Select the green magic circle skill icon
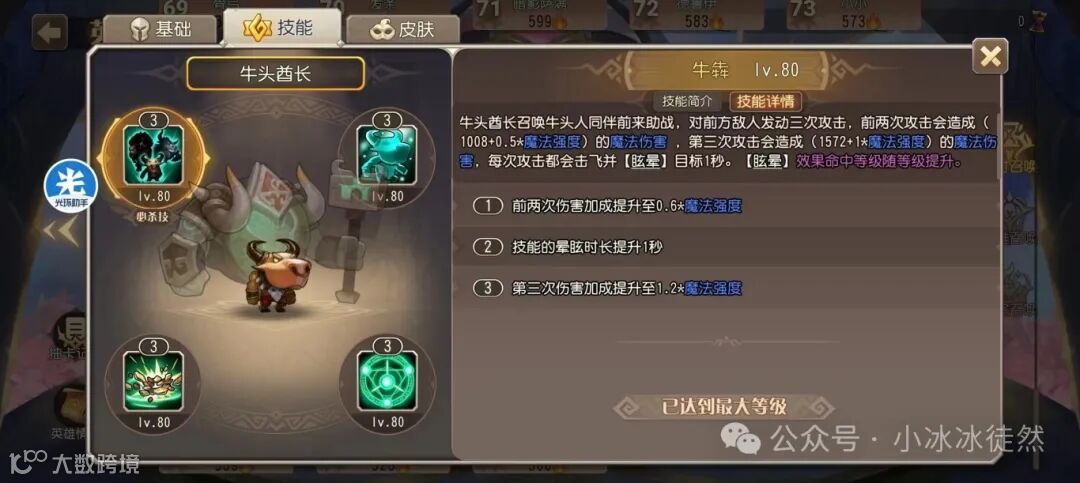 click(387, 382)
